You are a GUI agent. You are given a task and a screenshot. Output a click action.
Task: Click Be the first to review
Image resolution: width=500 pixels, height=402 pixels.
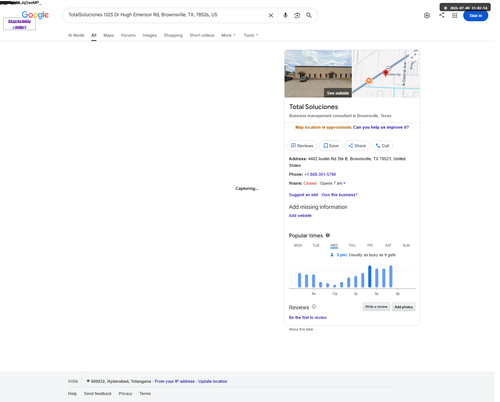click(x=308, y=318)
